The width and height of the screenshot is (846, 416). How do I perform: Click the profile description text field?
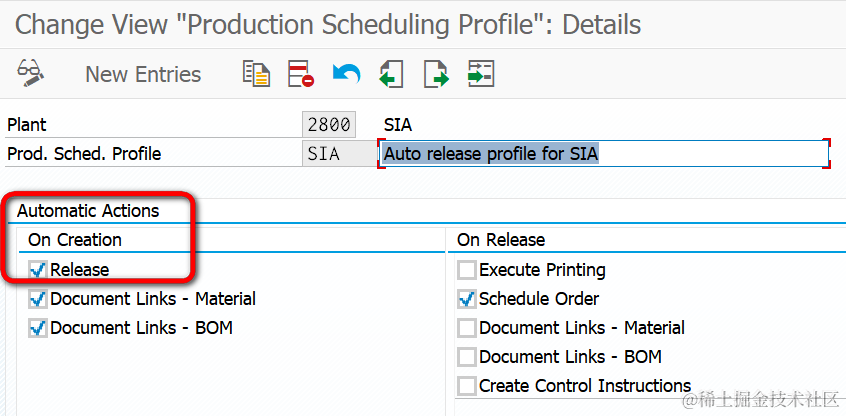pyautogui.click(x=604, y=154)
